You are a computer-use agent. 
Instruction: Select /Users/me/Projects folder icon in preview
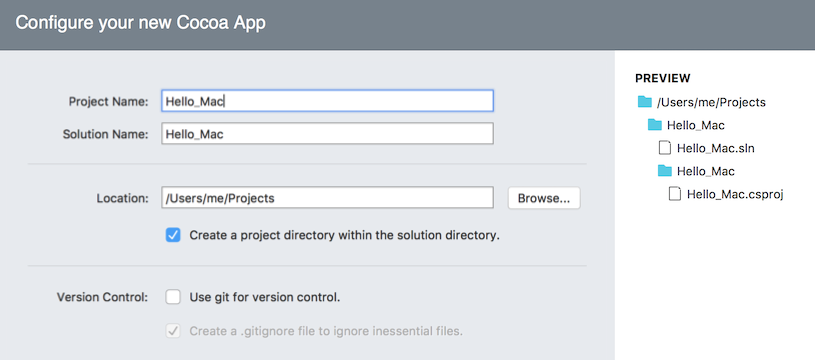(645, 102)
